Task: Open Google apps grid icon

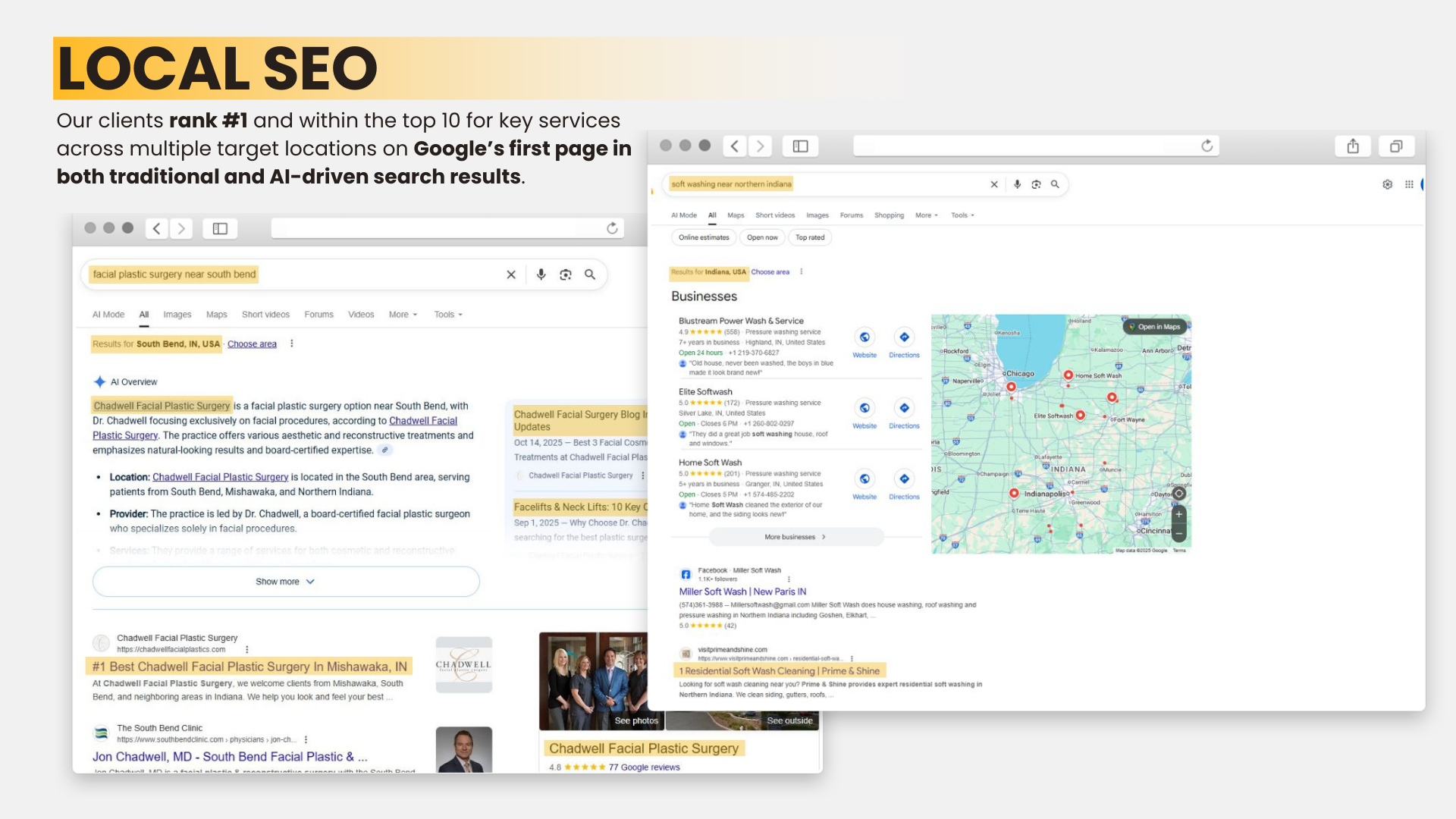Action: coord(1409,184)
